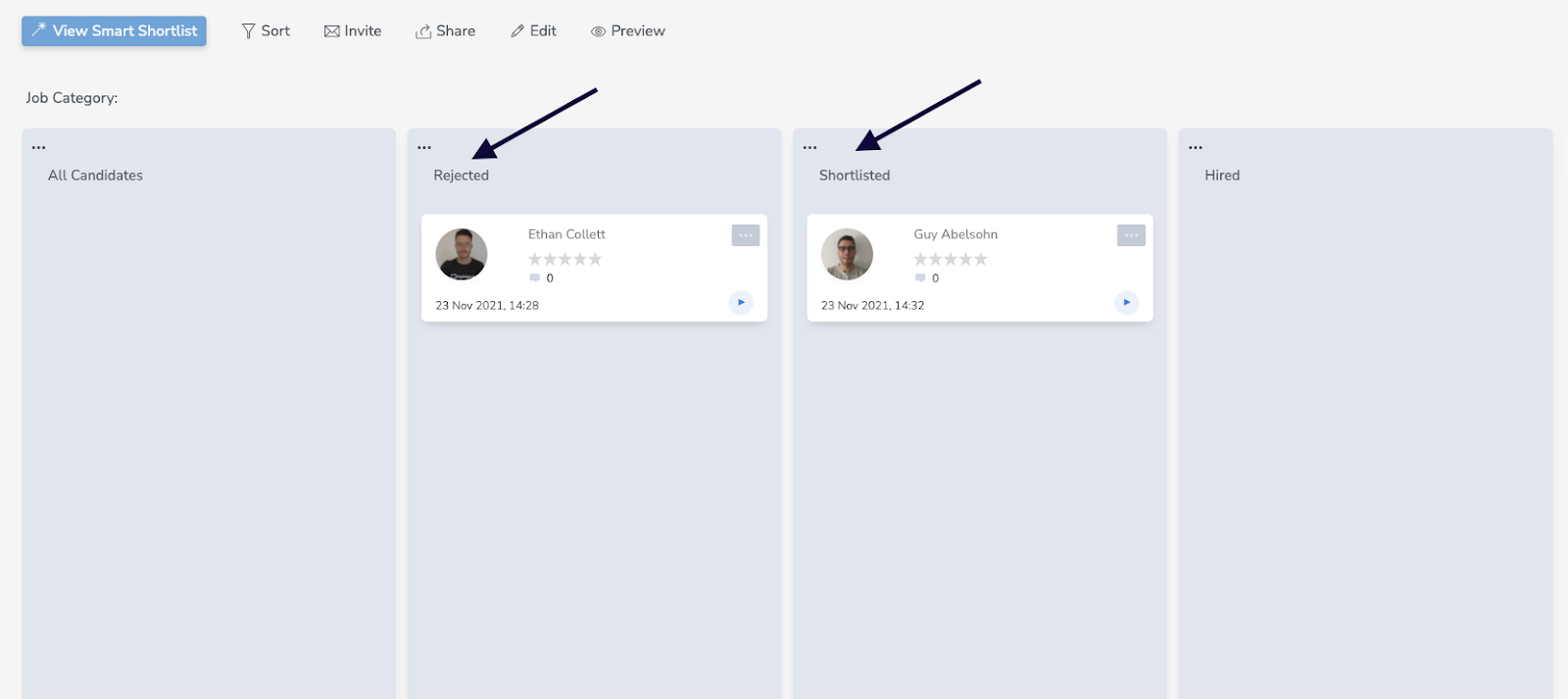Play Guy Abelsohn's video interview

[x=1127, y=302]
